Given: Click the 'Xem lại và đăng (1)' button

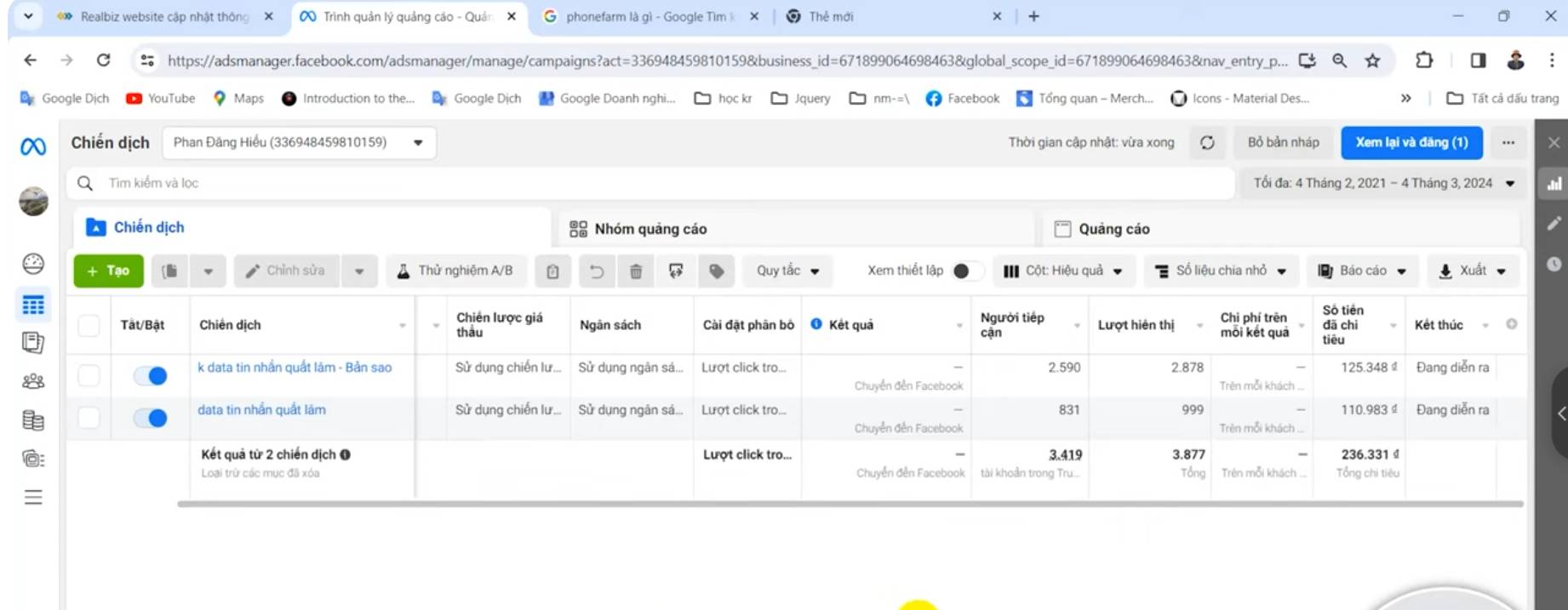Looking at the screenshot, I should pos(1411,143).
